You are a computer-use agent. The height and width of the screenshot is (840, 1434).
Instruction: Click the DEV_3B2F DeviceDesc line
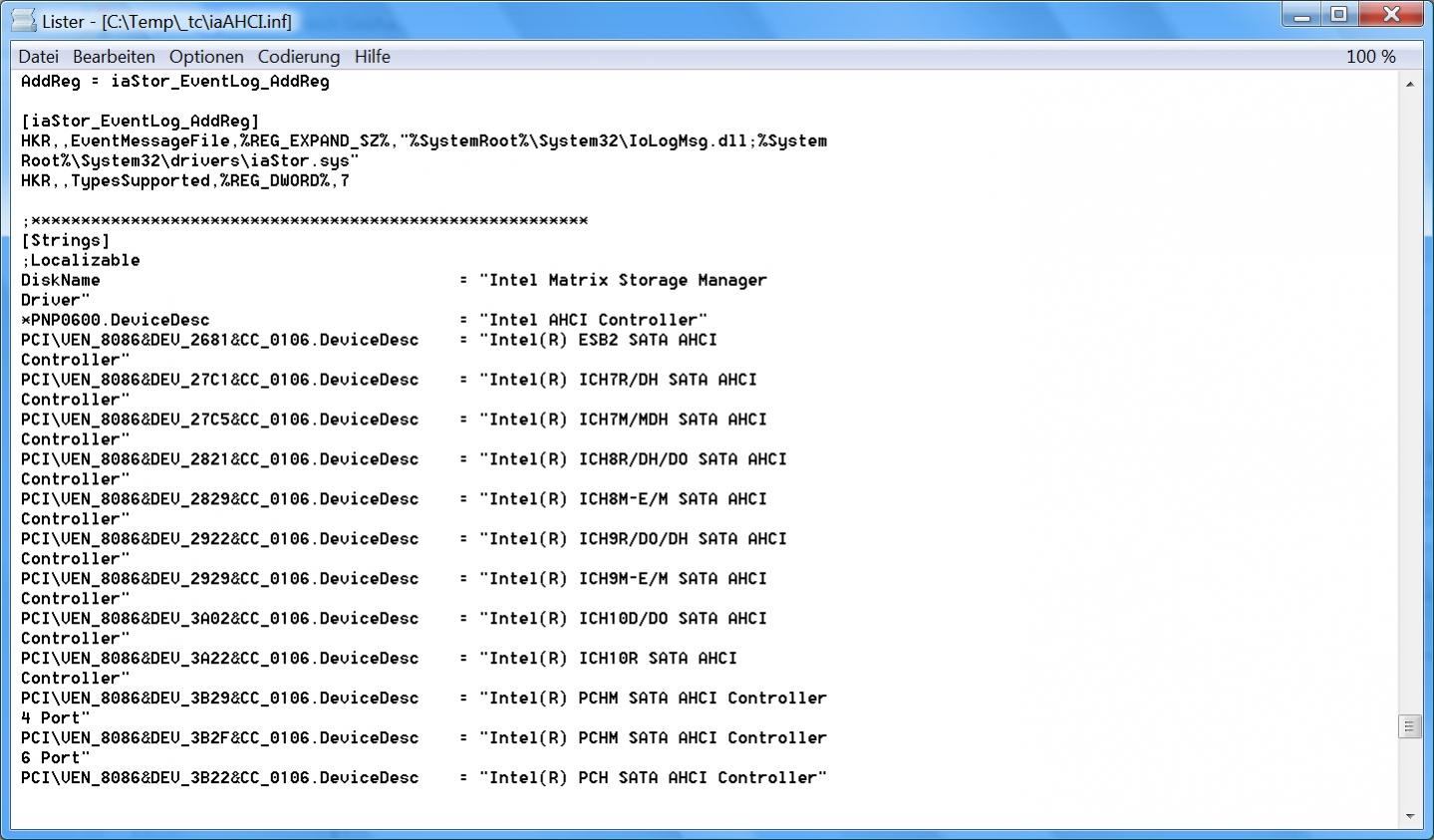pos(425,738)
